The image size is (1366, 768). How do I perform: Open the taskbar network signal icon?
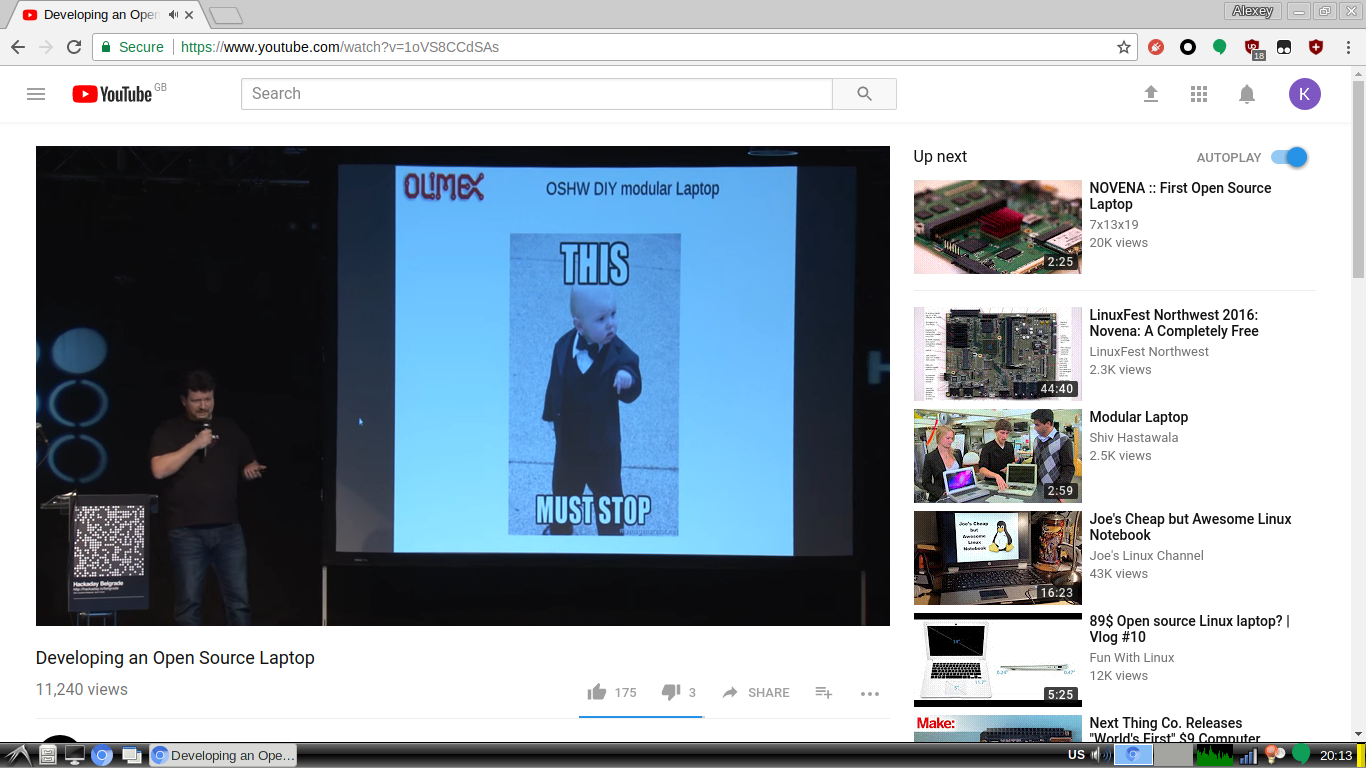[x=1247, y=756]
